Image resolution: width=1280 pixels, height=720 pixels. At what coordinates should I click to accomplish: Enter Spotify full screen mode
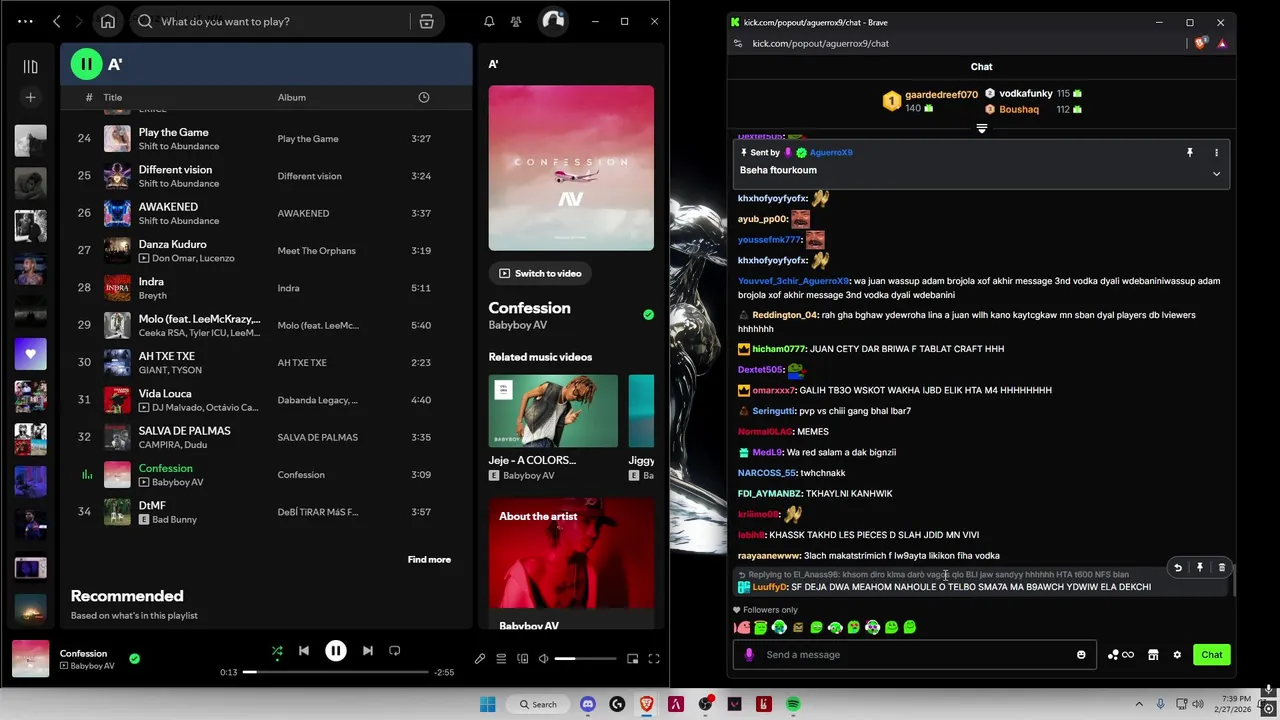(654, 658)
